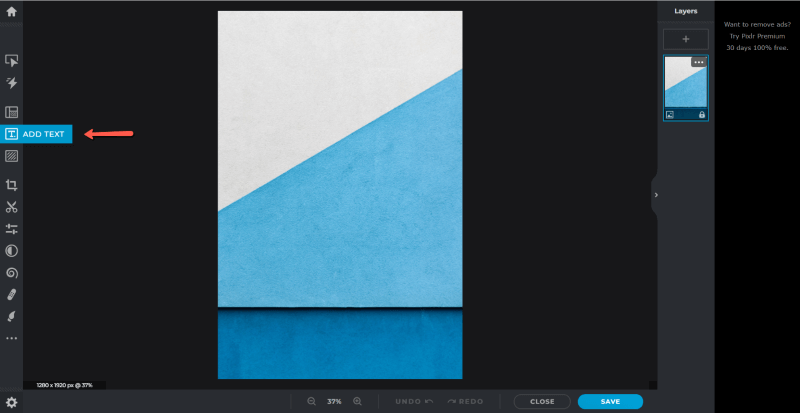The image size is (800, 413).
Task: Select the Retouch bandage tool
Action: point(11,295)
